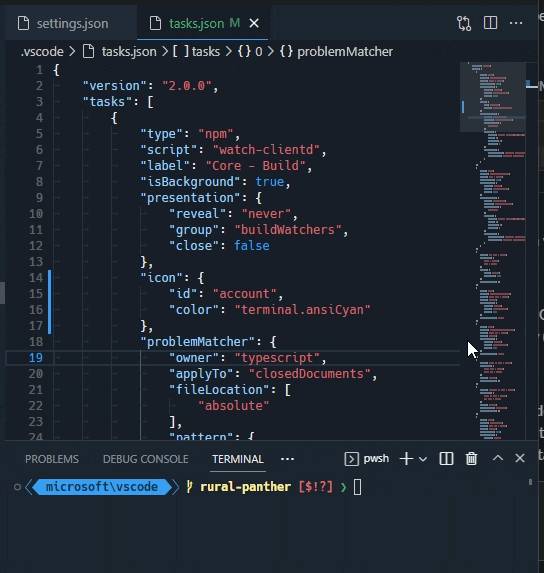Split the editor to the right
The width and height of the screenshot is (544, 573).
coord(490,23)
